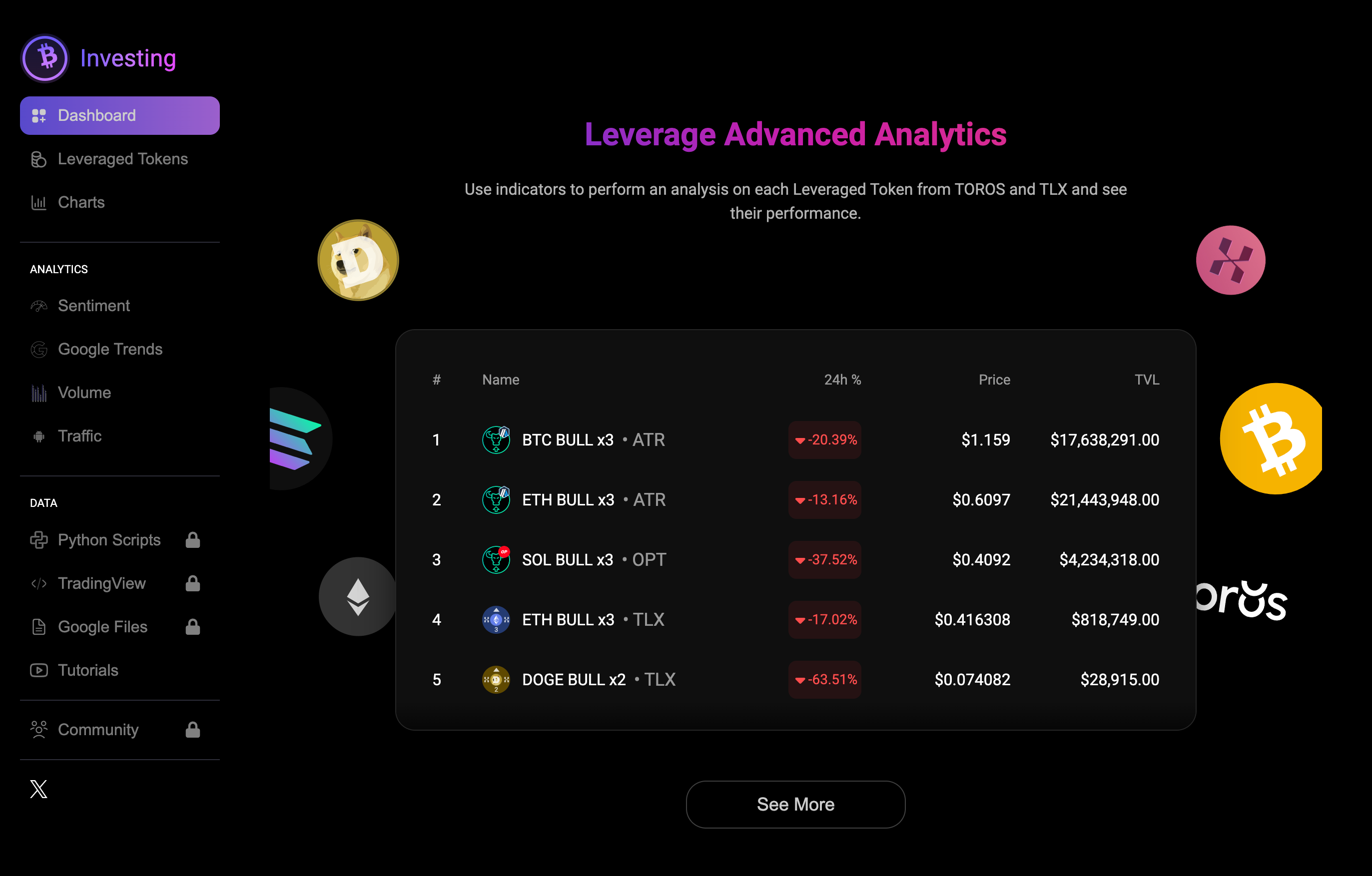Click the See More button

click(795, 803)
